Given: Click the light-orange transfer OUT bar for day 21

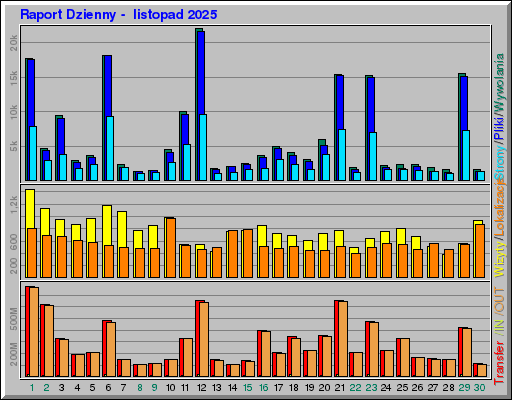Looking at the screenshot, I should (x=343, y=339).
